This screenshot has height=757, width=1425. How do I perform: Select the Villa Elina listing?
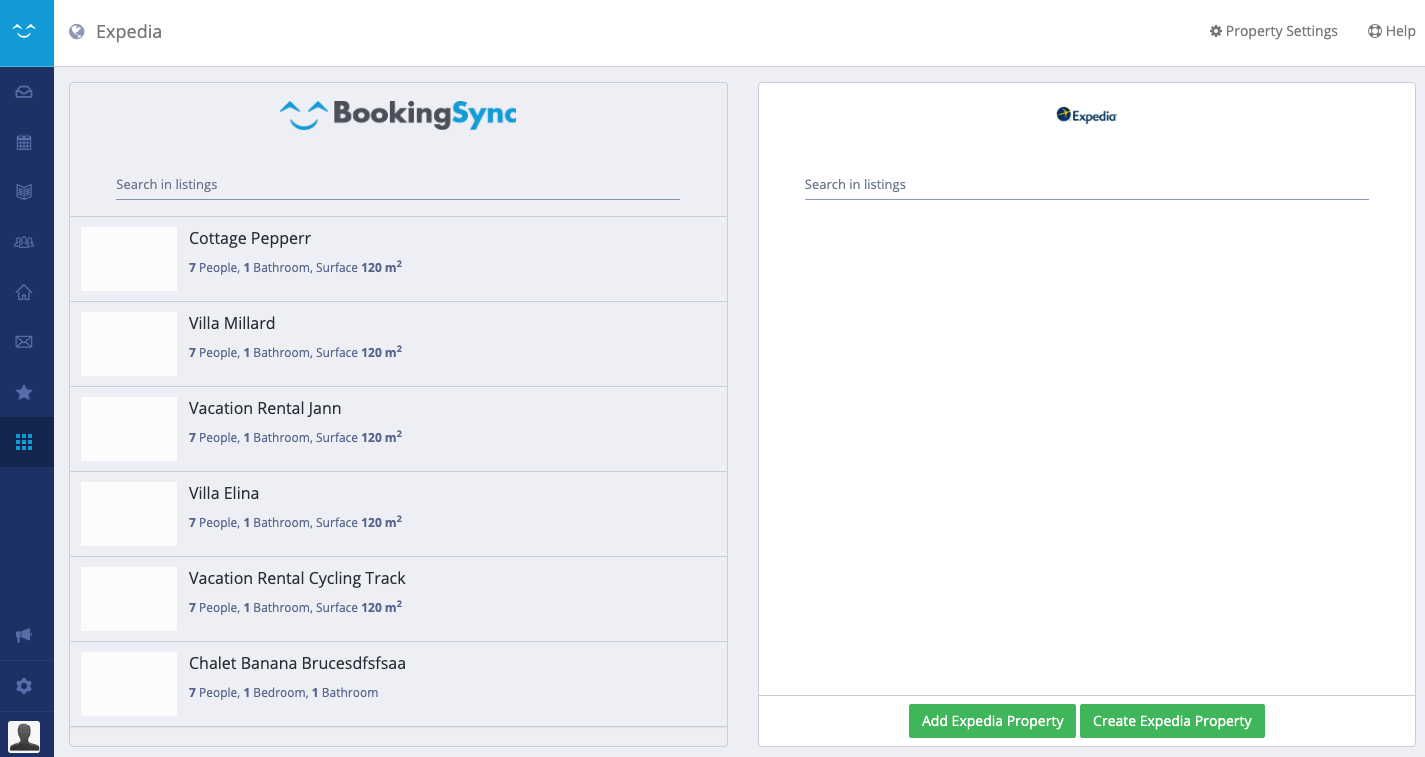point(398,514)
